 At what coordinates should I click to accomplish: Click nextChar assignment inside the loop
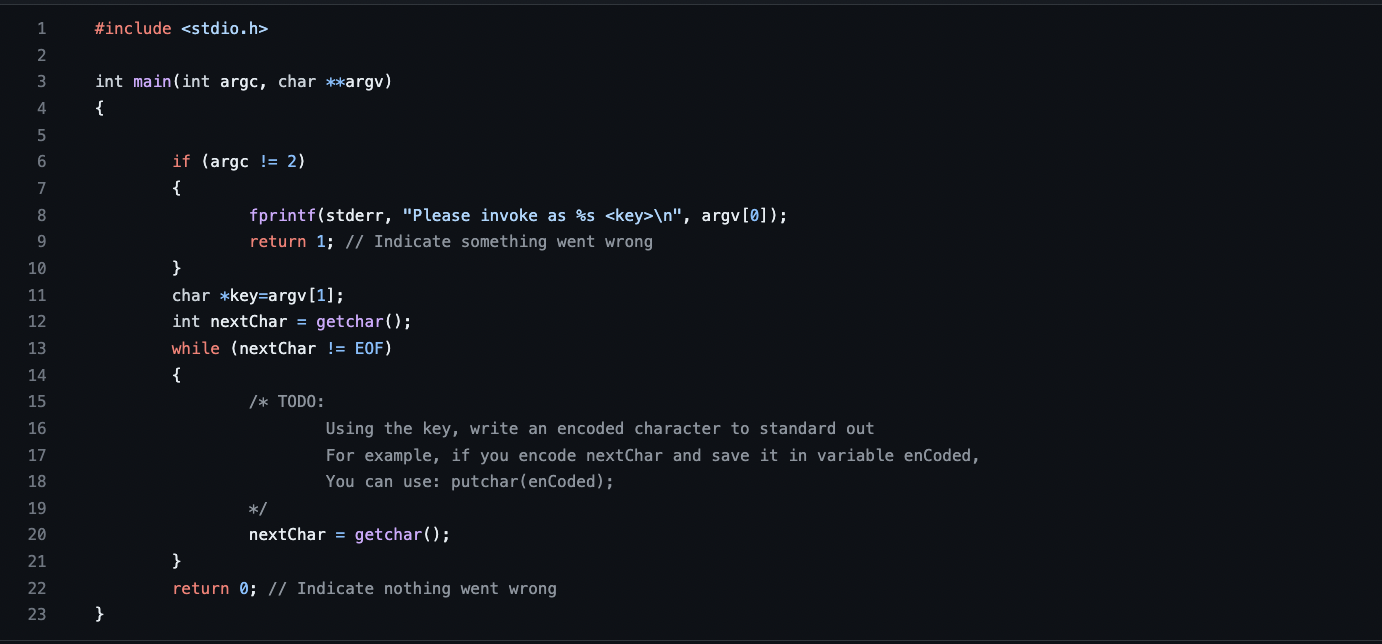click(x=350, y=535)
